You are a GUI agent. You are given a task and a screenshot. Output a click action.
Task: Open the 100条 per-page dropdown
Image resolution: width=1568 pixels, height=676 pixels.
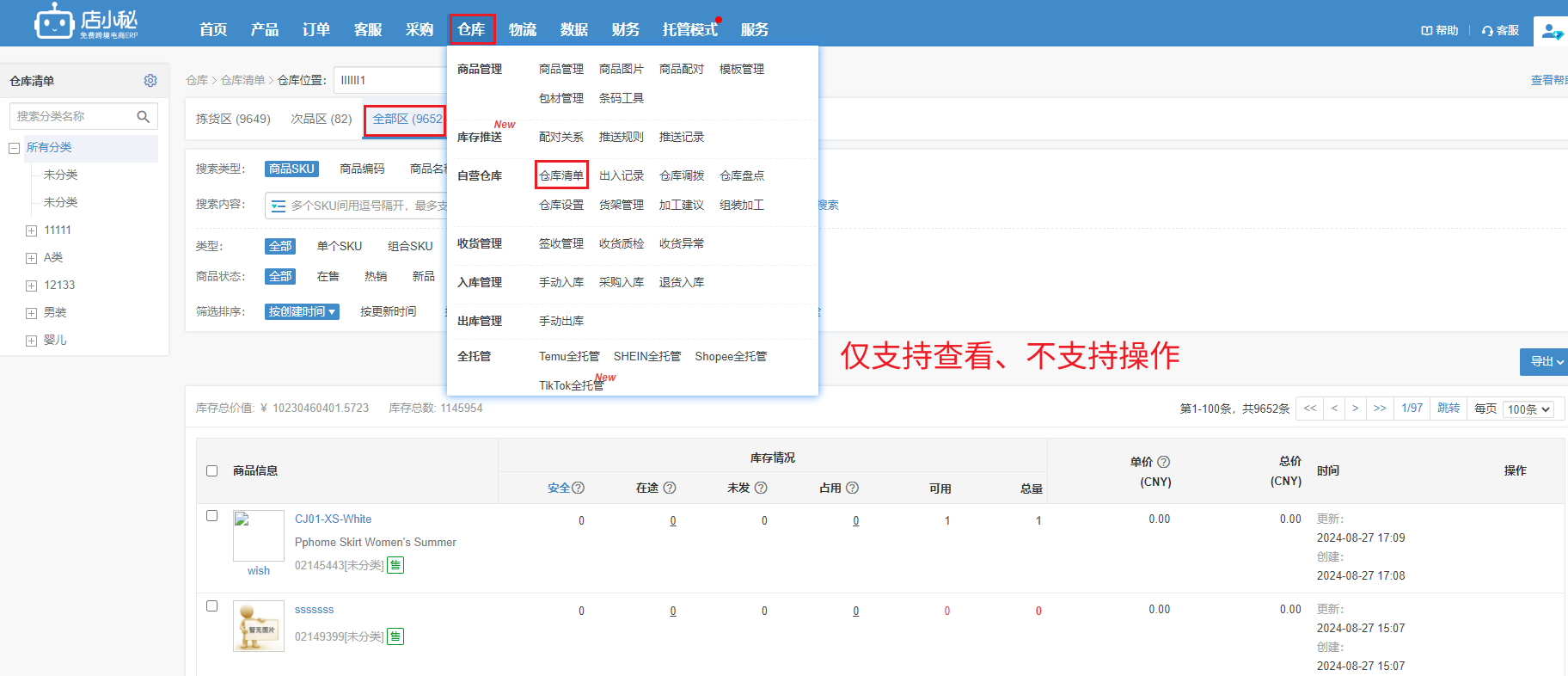1528,409
